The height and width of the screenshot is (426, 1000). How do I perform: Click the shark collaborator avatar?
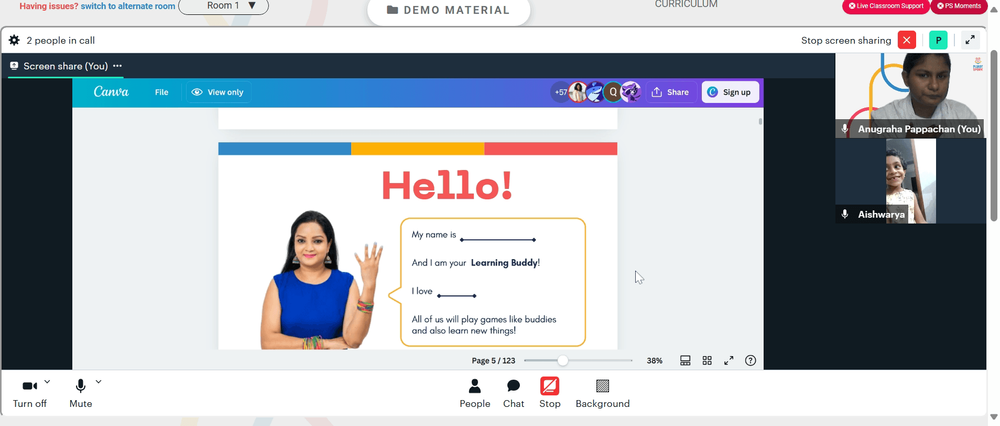[595, 92]
